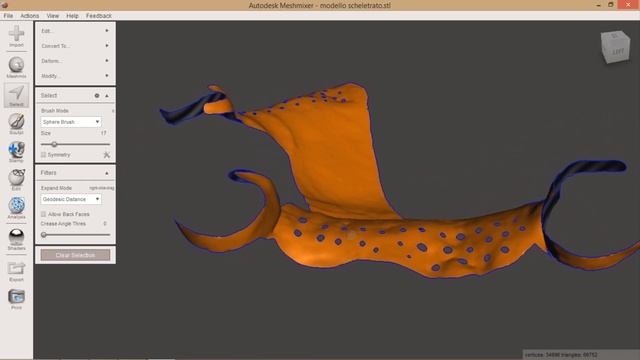The width and height of the screenshot is (640, 360).
Task: Open the Actions menu
Action: pyautogui.click(x=30, y=16)
